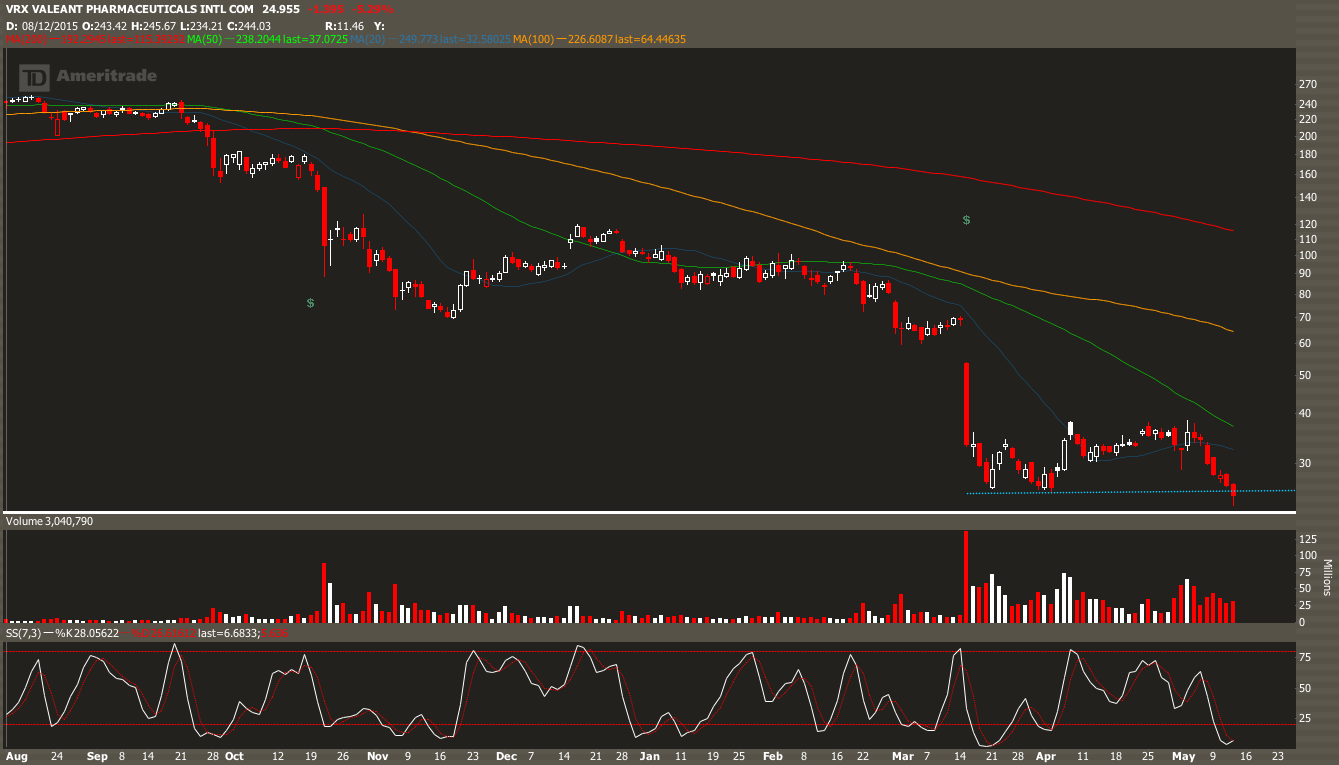Click the 100 price axis label
The height and width of the screenshot is (765, 1339).
point(1307,256)
